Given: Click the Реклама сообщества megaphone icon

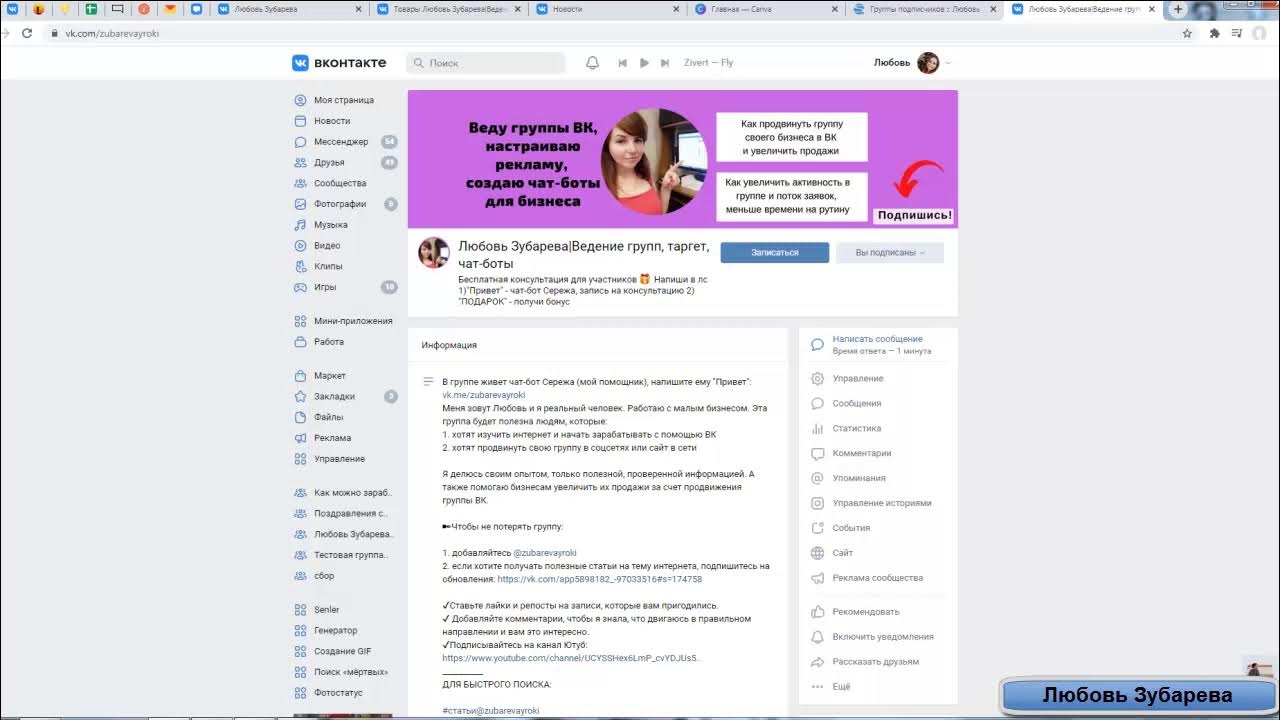Looking at the screenshot, I should click(x=817, y=578).
